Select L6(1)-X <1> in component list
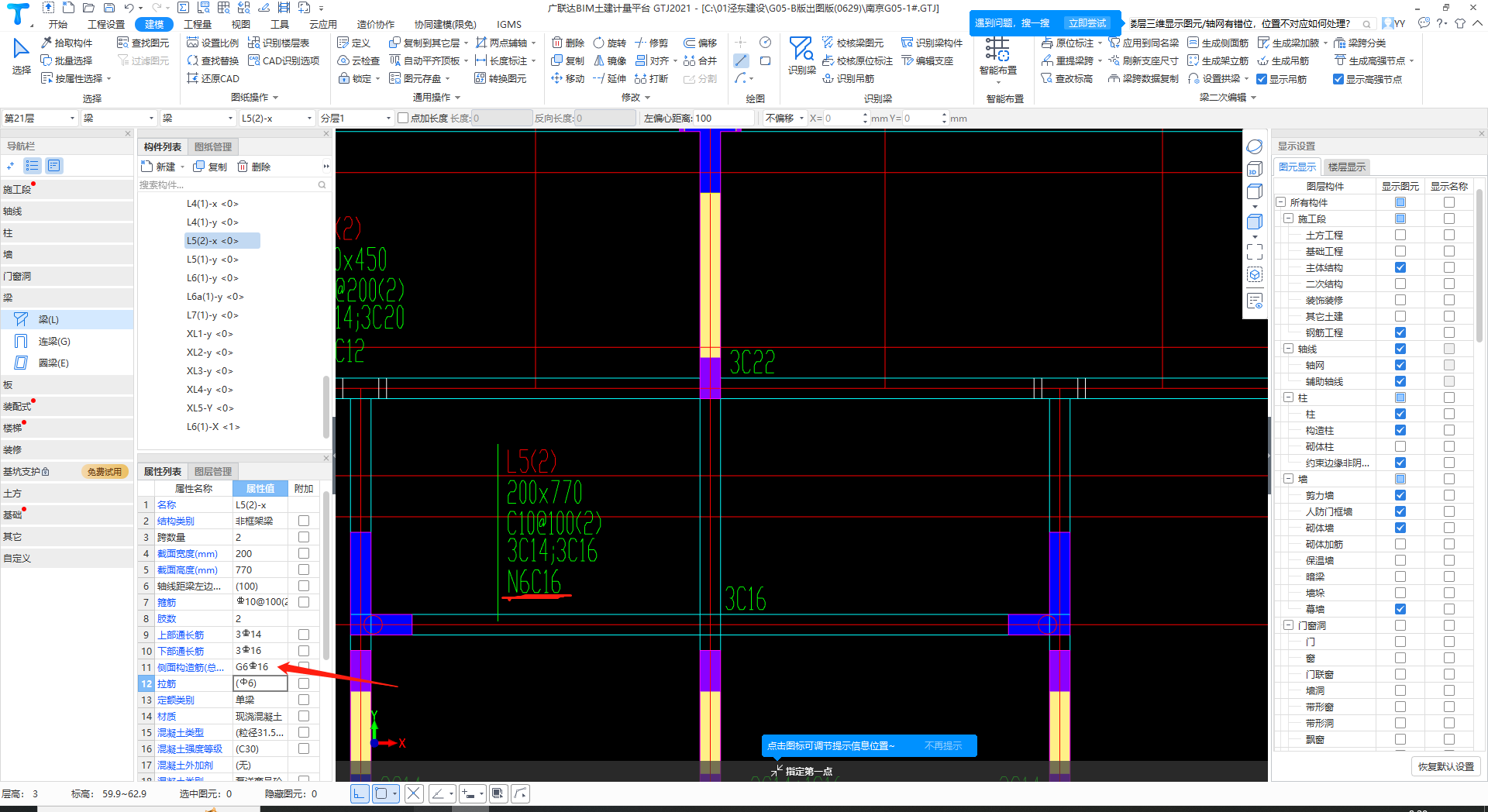 [x=213, y=427]
